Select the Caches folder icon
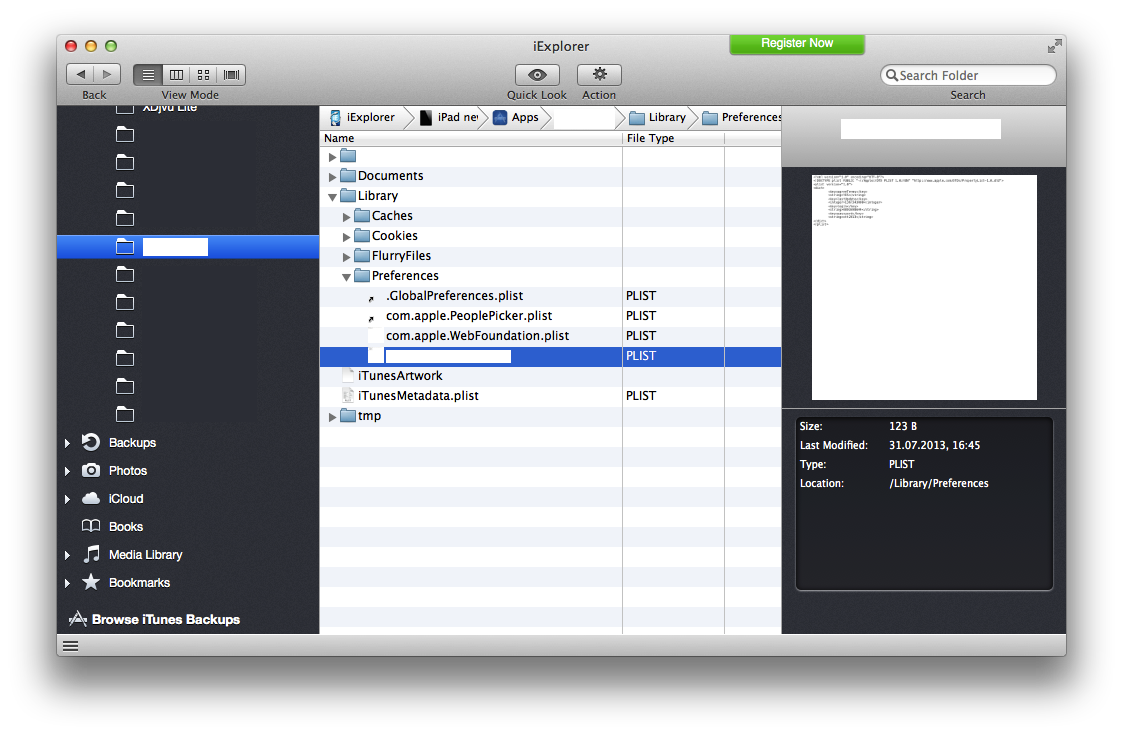 pyautogui.click(x=362, y=216)
